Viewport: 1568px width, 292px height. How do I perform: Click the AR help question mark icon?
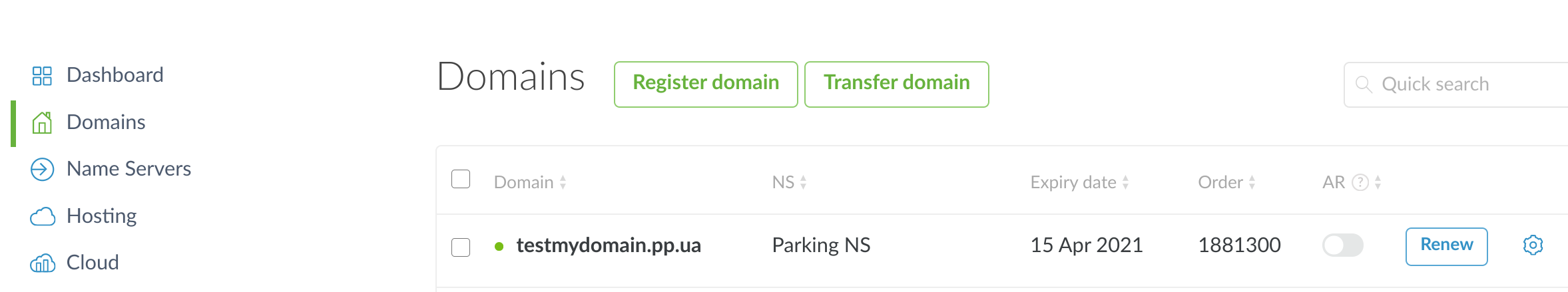click(x=1360, y=183)
